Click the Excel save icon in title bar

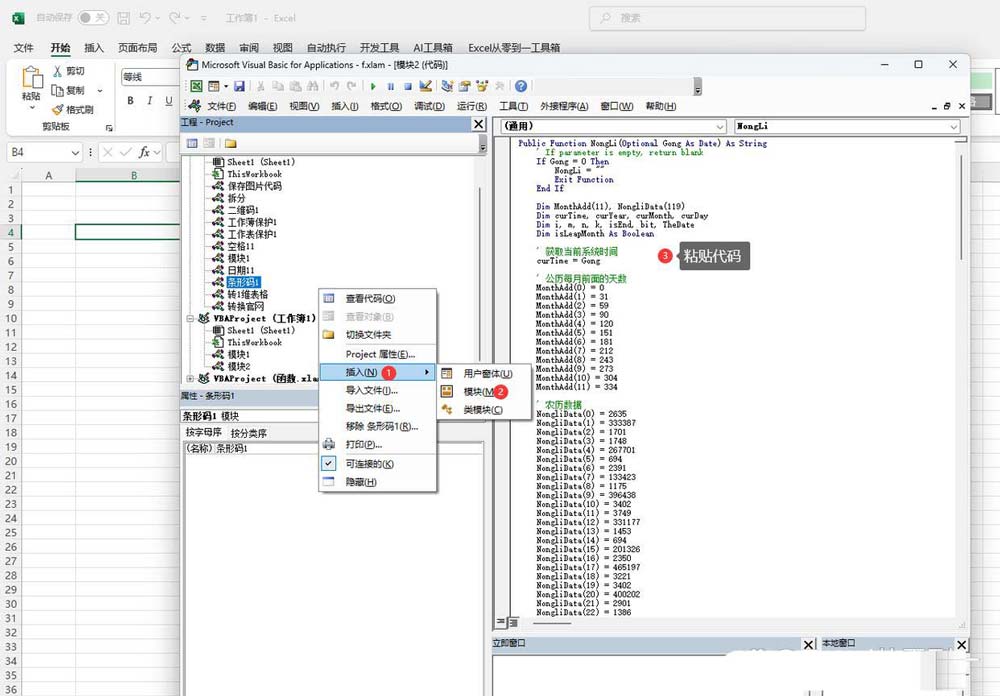pyautogui.click(x=124, y=18)
